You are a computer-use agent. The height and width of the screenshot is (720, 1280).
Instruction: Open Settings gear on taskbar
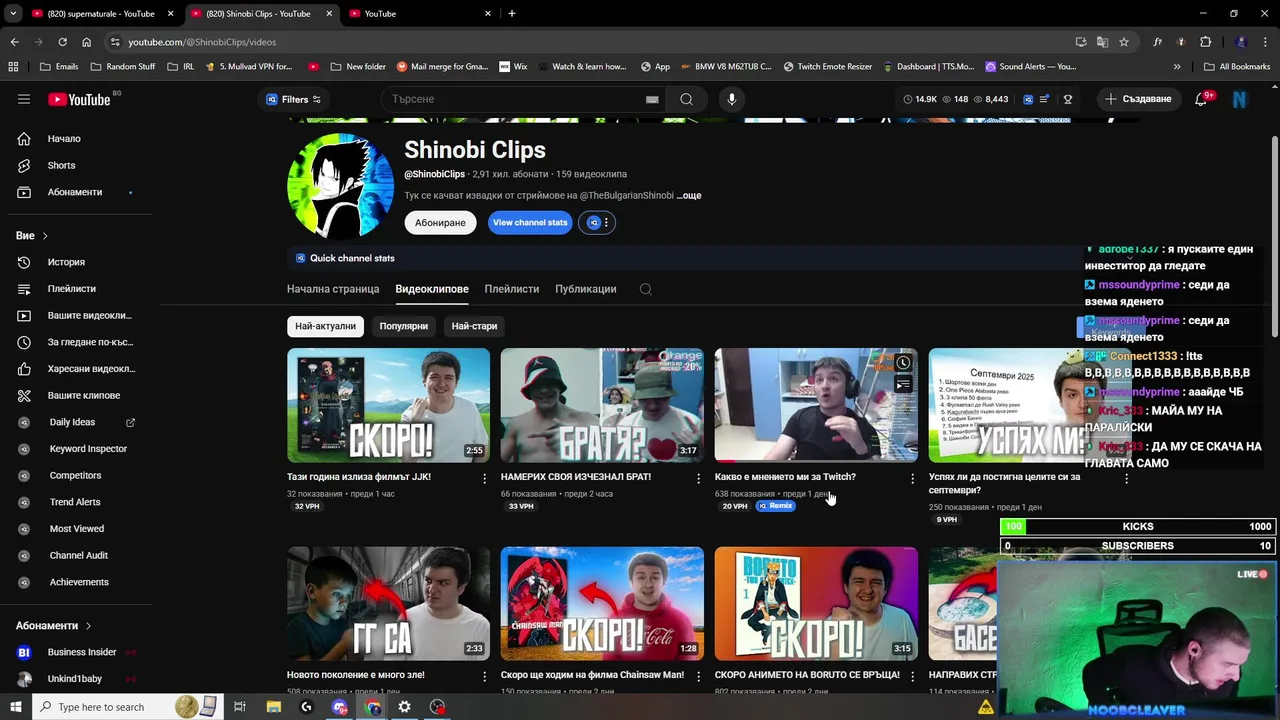[x=404, y=707]
